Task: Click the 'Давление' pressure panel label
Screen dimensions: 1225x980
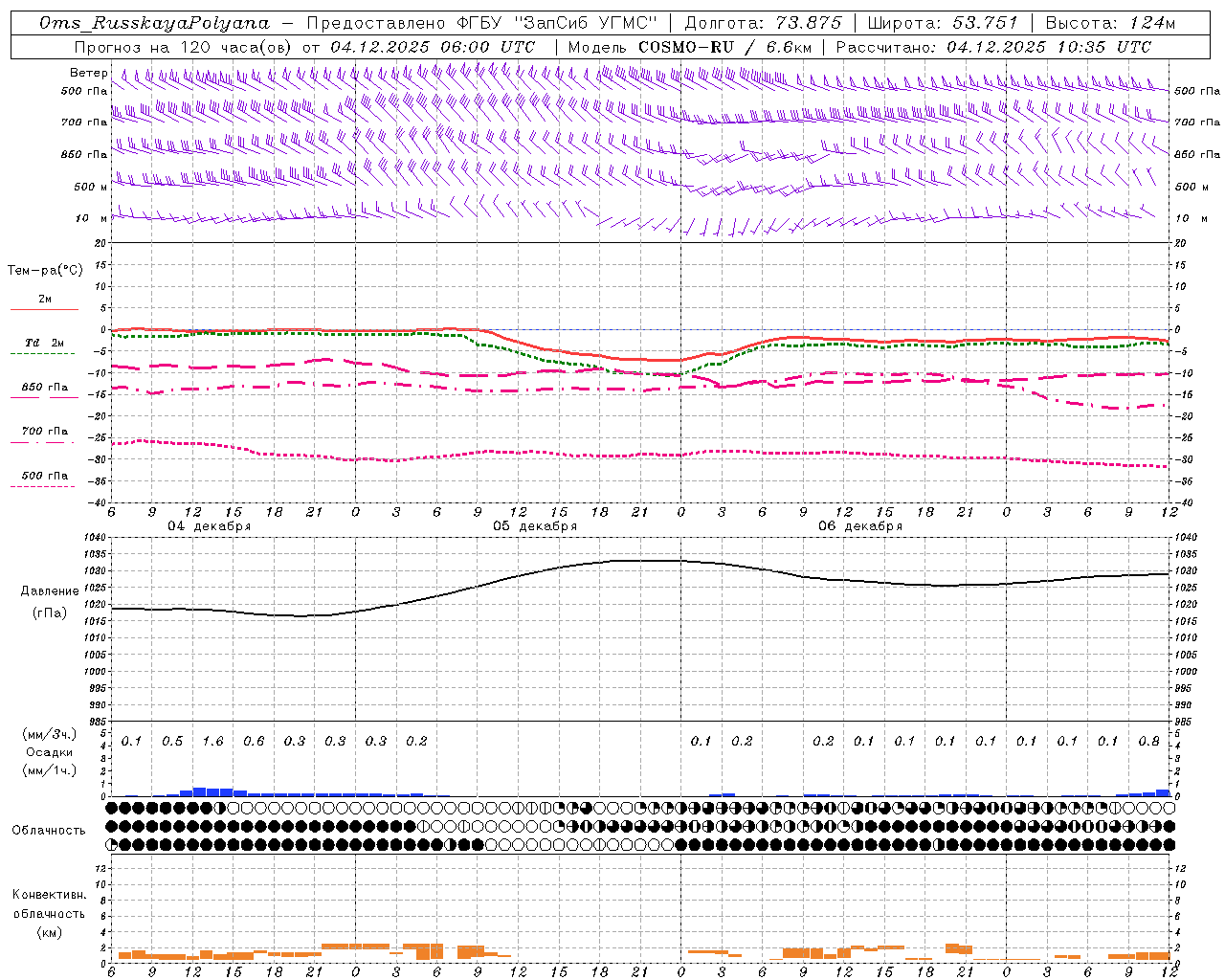Action: (50, 591)
